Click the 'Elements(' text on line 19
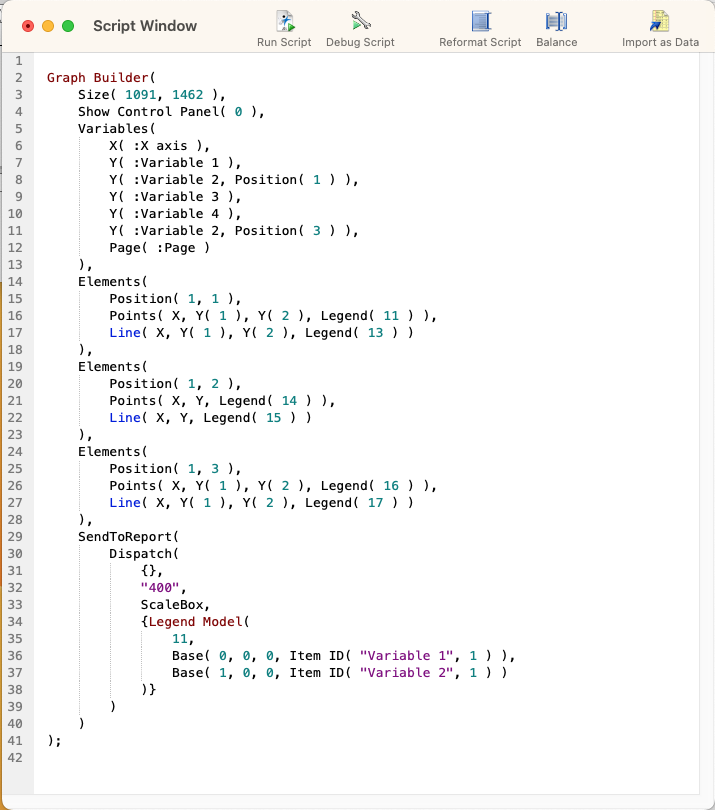Viewport: 715px width, 810px height. click(x=113, y=367)
